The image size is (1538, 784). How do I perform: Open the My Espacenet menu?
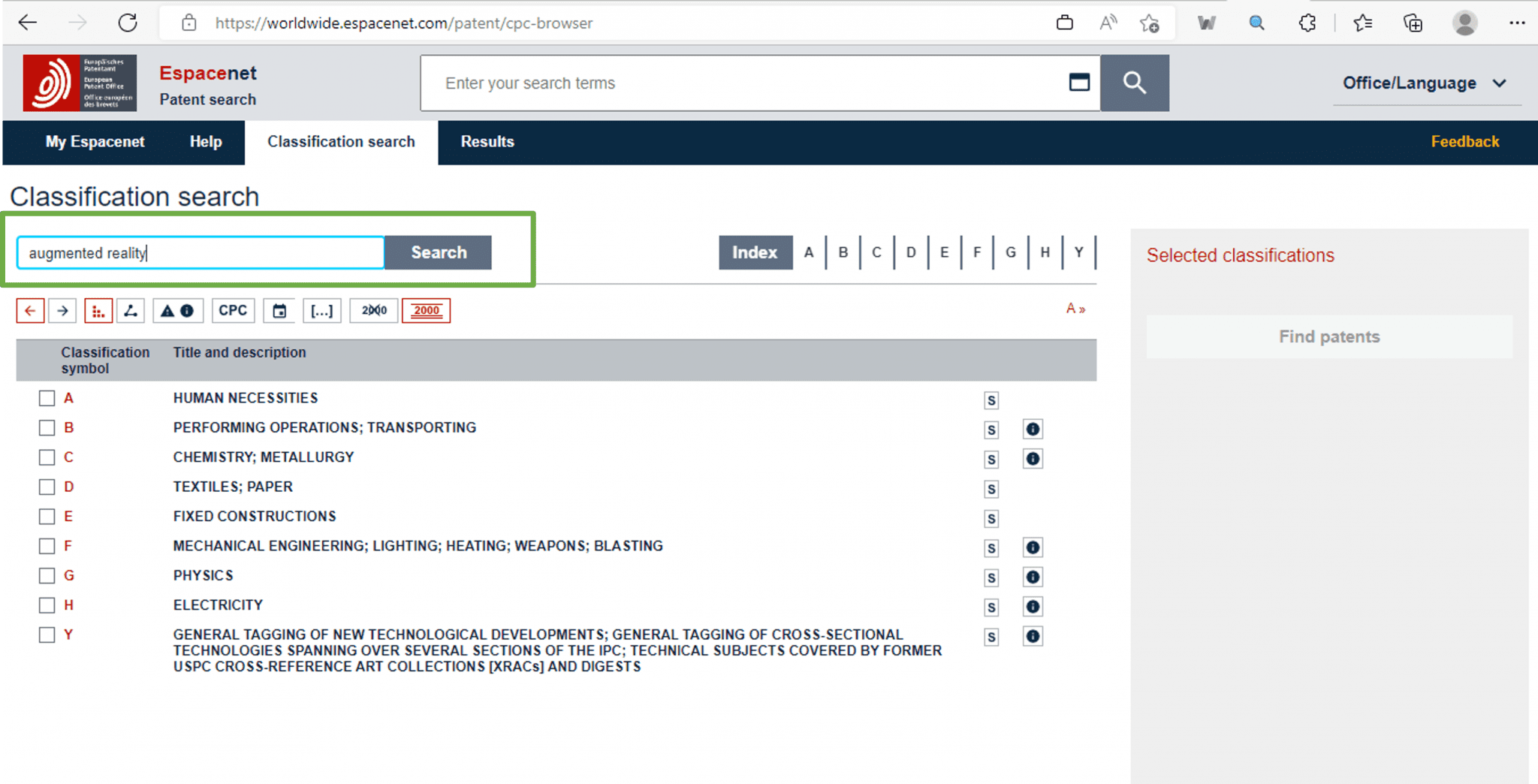(x=95, y=142)
